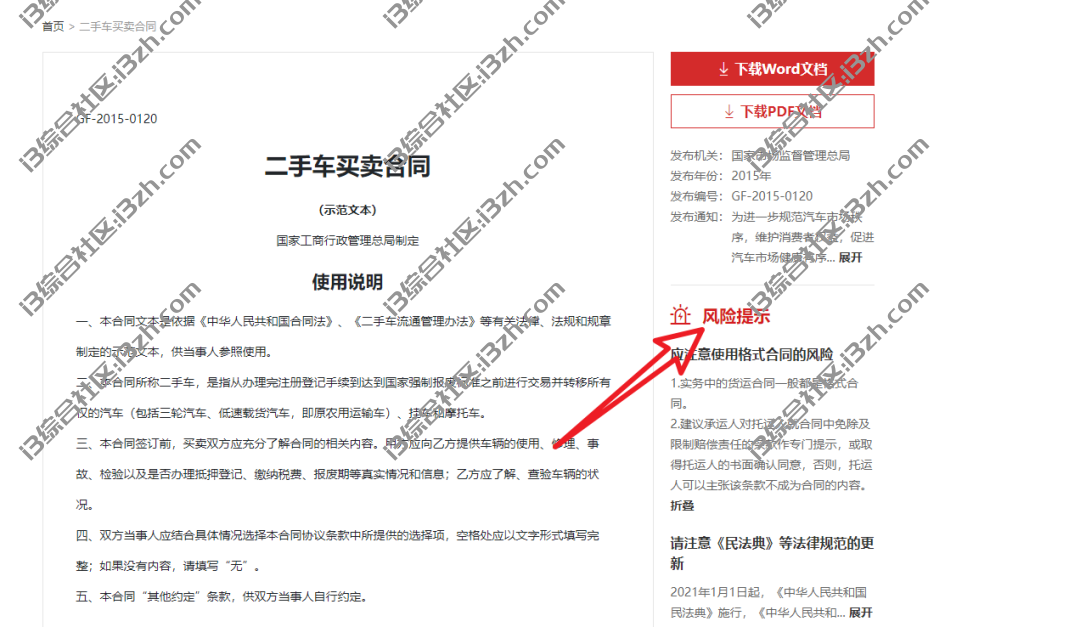
Task: Click the text 国家工商行政管理总局制定
Action: point(348,240)
